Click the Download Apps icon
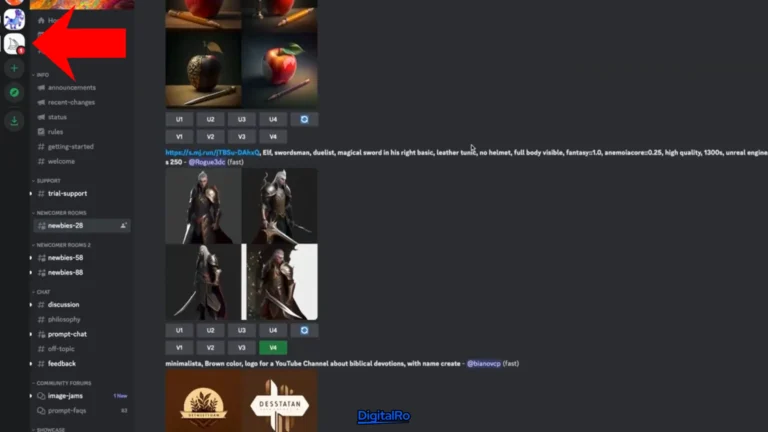 (14, 121)
